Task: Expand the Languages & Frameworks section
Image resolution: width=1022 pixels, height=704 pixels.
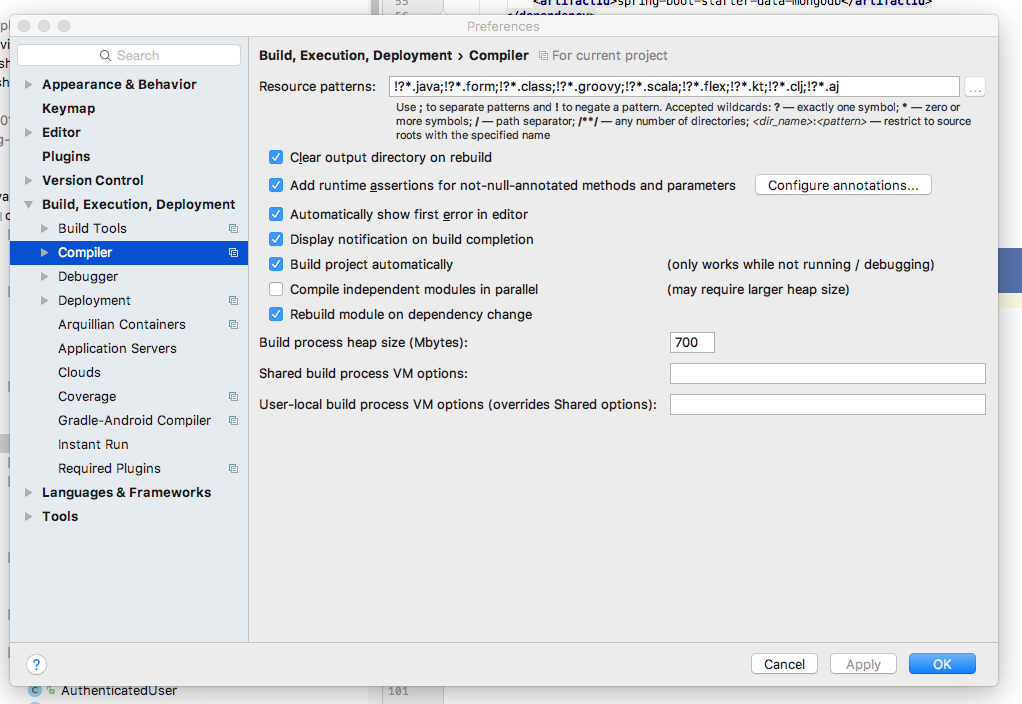Action: click(29, 493)
